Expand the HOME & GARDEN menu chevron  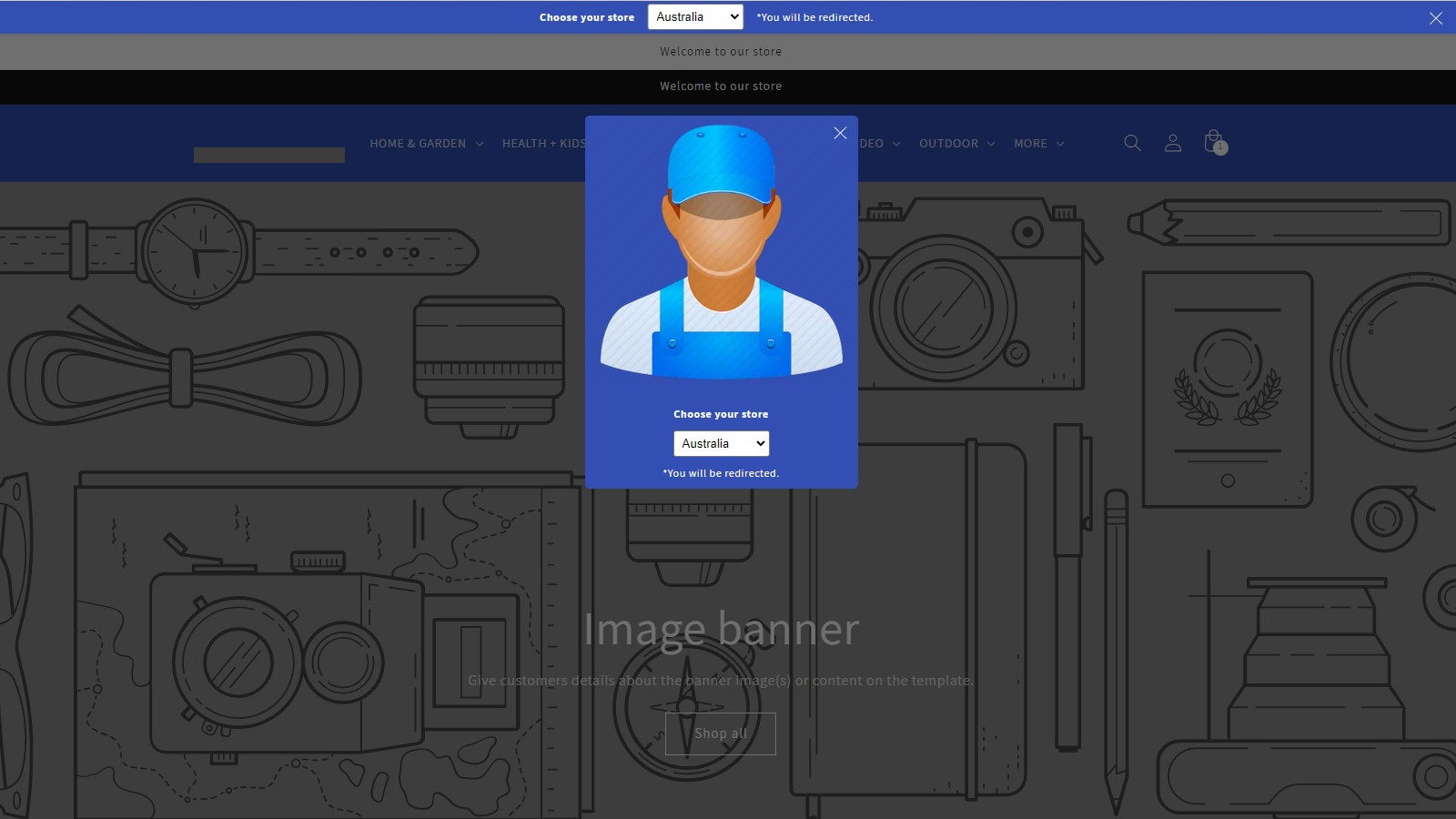tap(480, 143)
